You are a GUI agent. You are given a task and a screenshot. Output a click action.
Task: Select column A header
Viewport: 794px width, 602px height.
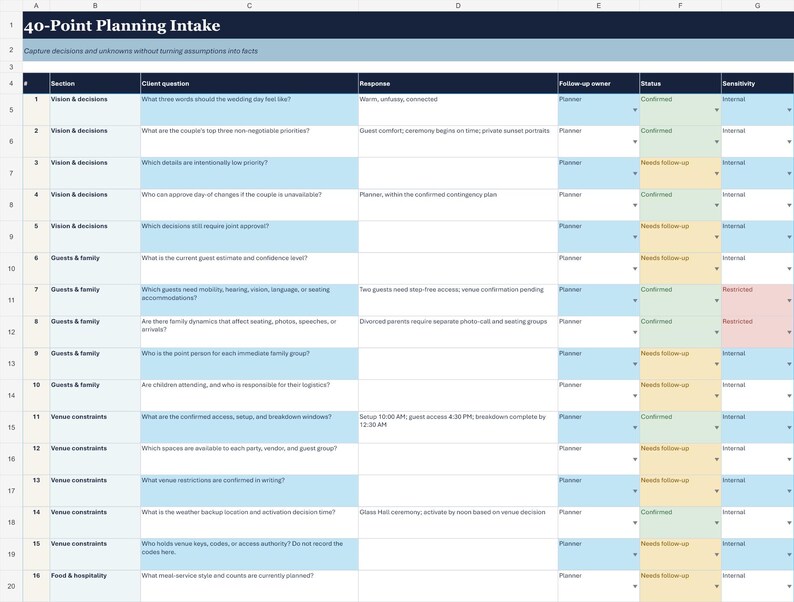point(36,6)
